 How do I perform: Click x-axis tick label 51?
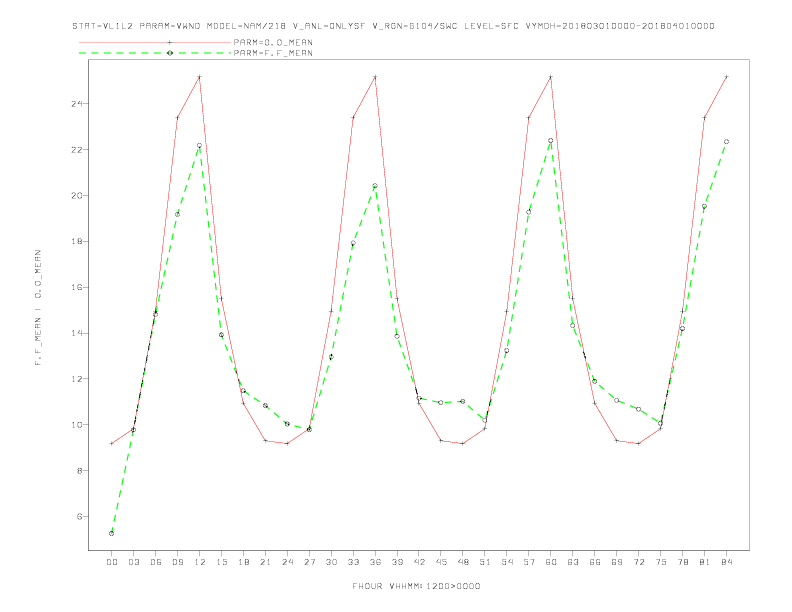(485, 562)
